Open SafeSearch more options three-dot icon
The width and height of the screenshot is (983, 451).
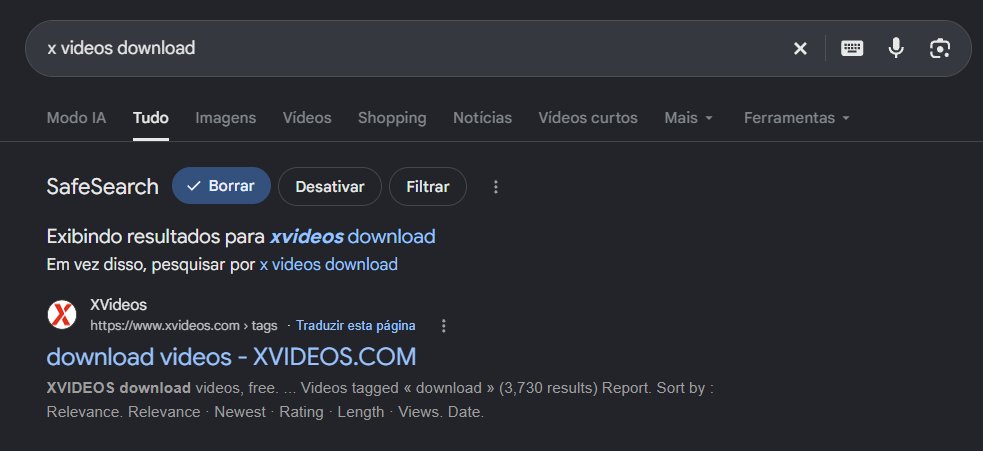click(495, 187)
